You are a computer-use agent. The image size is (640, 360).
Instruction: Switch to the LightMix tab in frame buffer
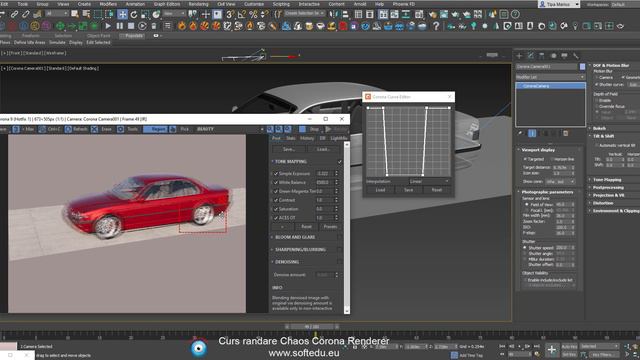pyautogui.click(x=339, y=138)
